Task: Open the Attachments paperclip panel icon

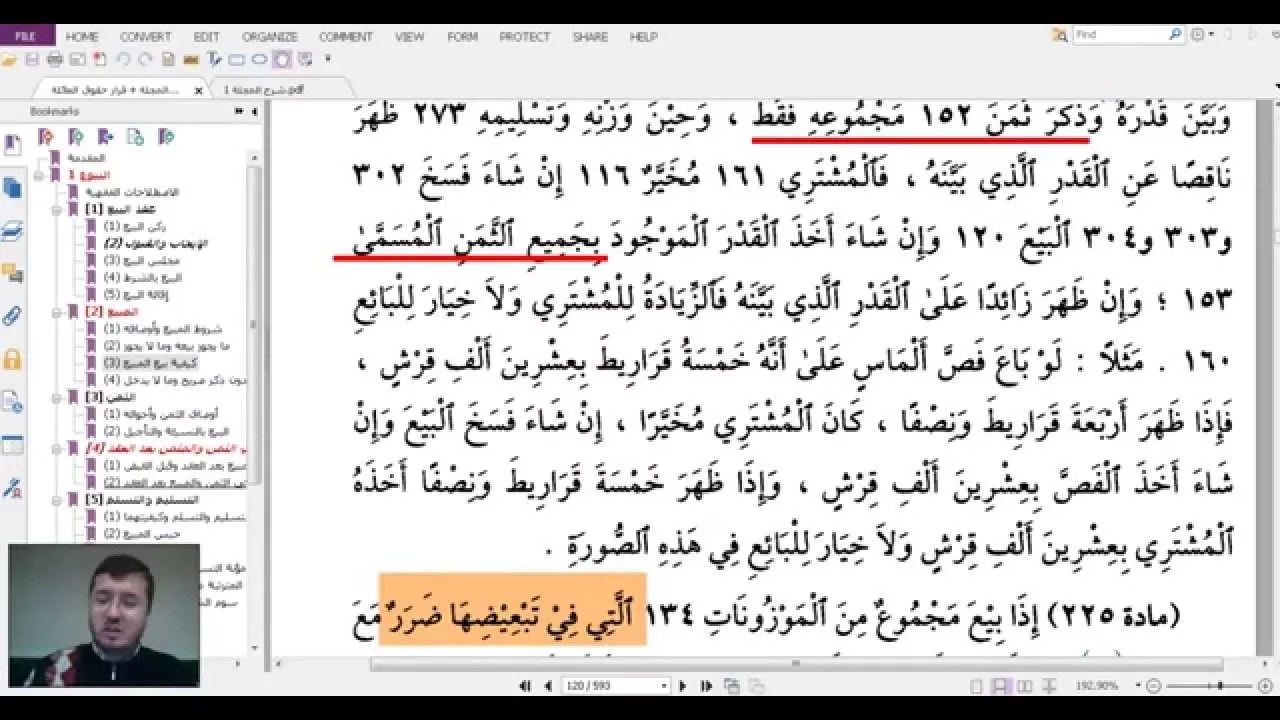Action: 12,316
